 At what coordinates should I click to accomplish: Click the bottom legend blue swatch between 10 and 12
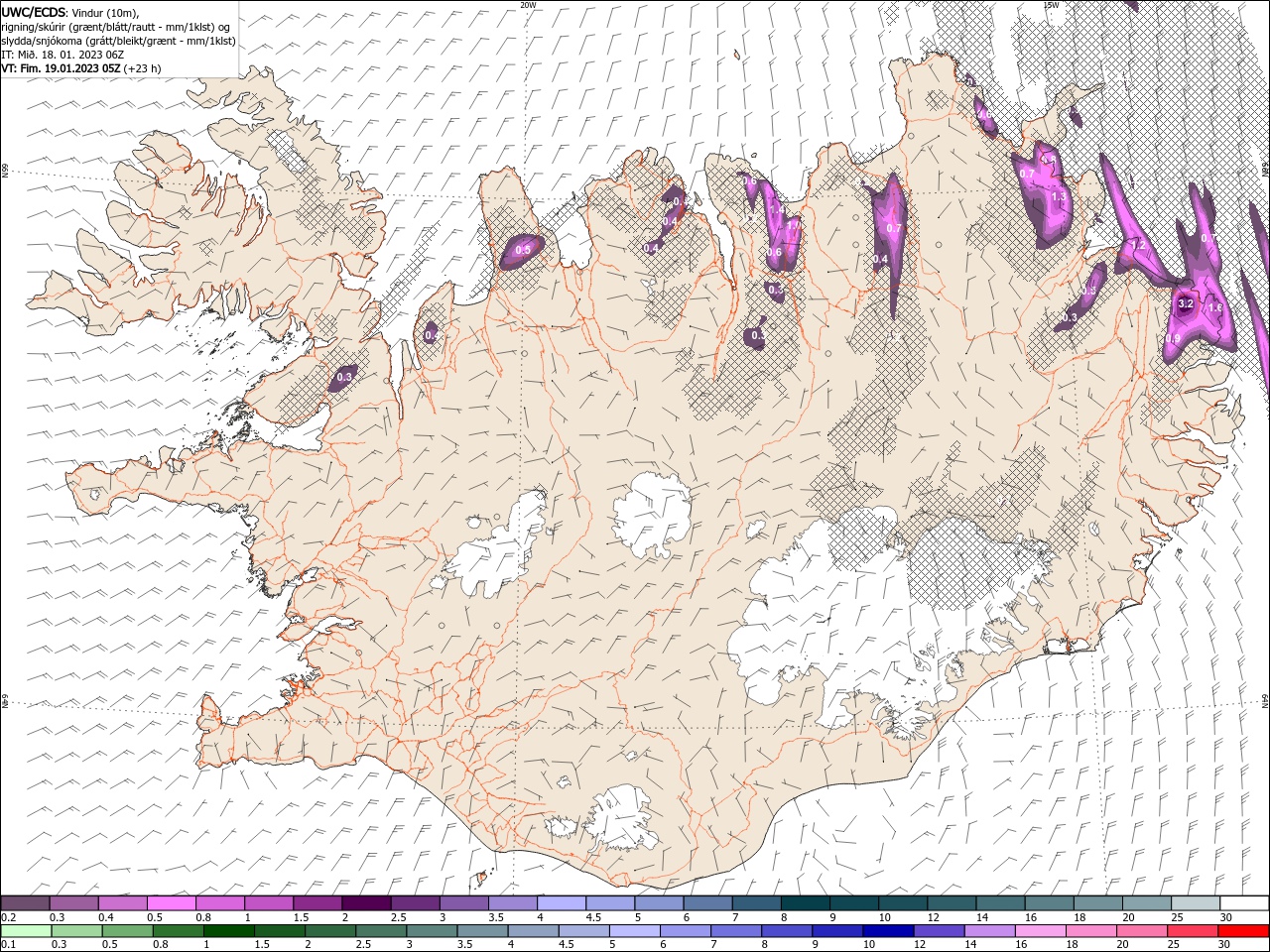(x=888, y=931)
